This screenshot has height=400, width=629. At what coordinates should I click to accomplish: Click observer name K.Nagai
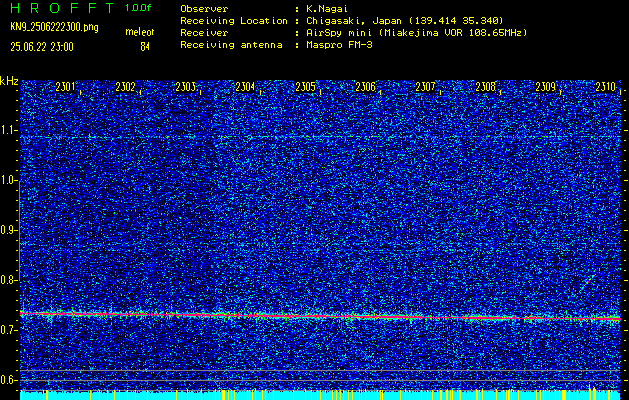(327, 8)
